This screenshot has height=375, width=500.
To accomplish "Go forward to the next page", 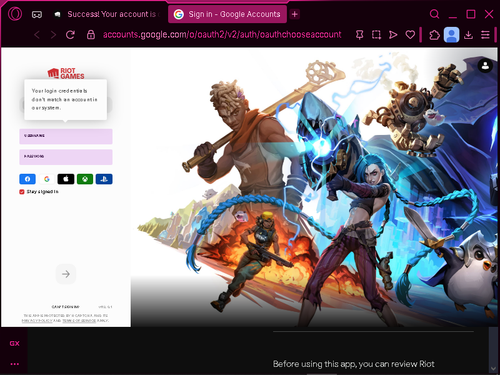I will tap(53, 35).
